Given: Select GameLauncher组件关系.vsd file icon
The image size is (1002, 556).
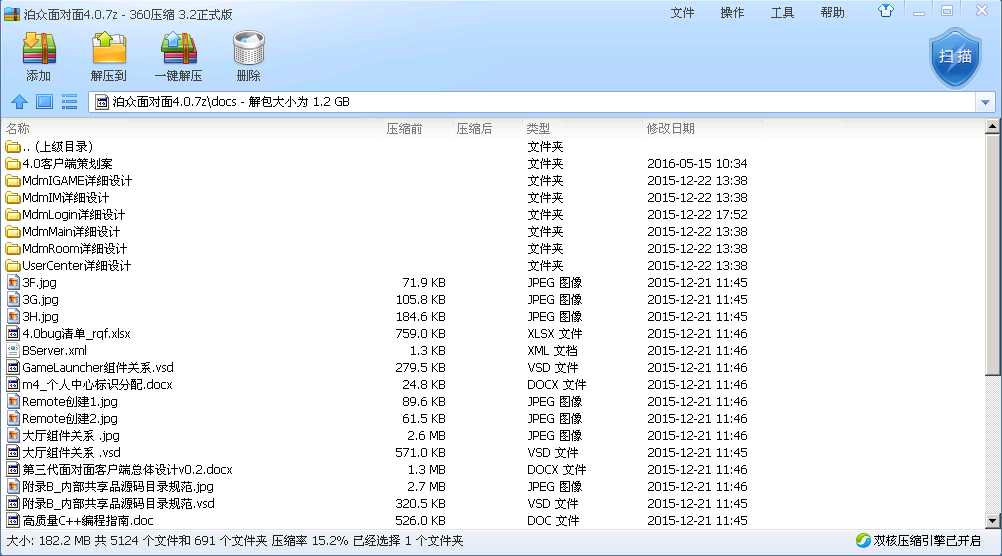Looking at the screenshot, I should (13, 367).
